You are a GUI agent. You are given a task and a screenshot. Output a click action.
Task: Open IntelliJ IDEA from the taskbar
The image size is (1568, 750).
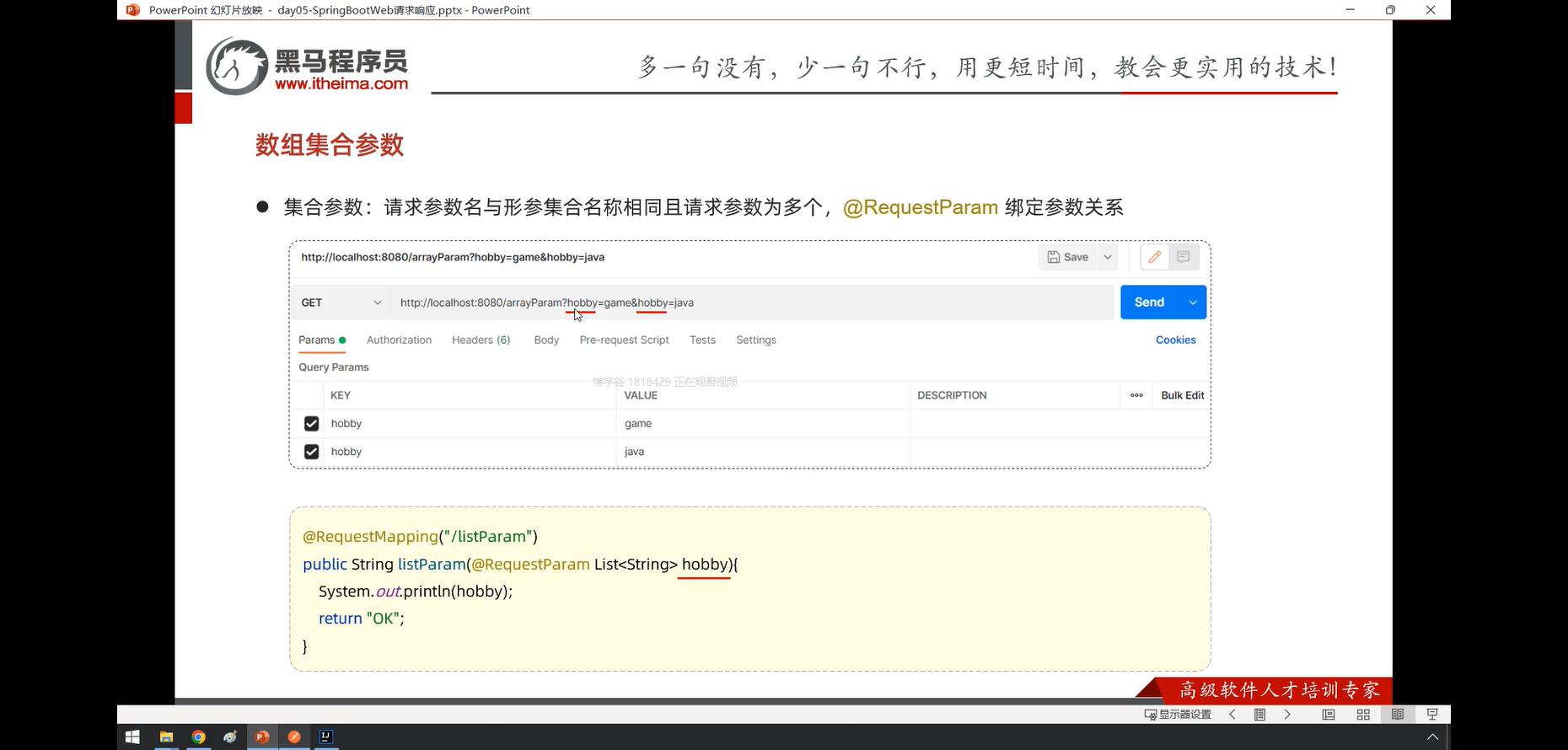point(325,737)
